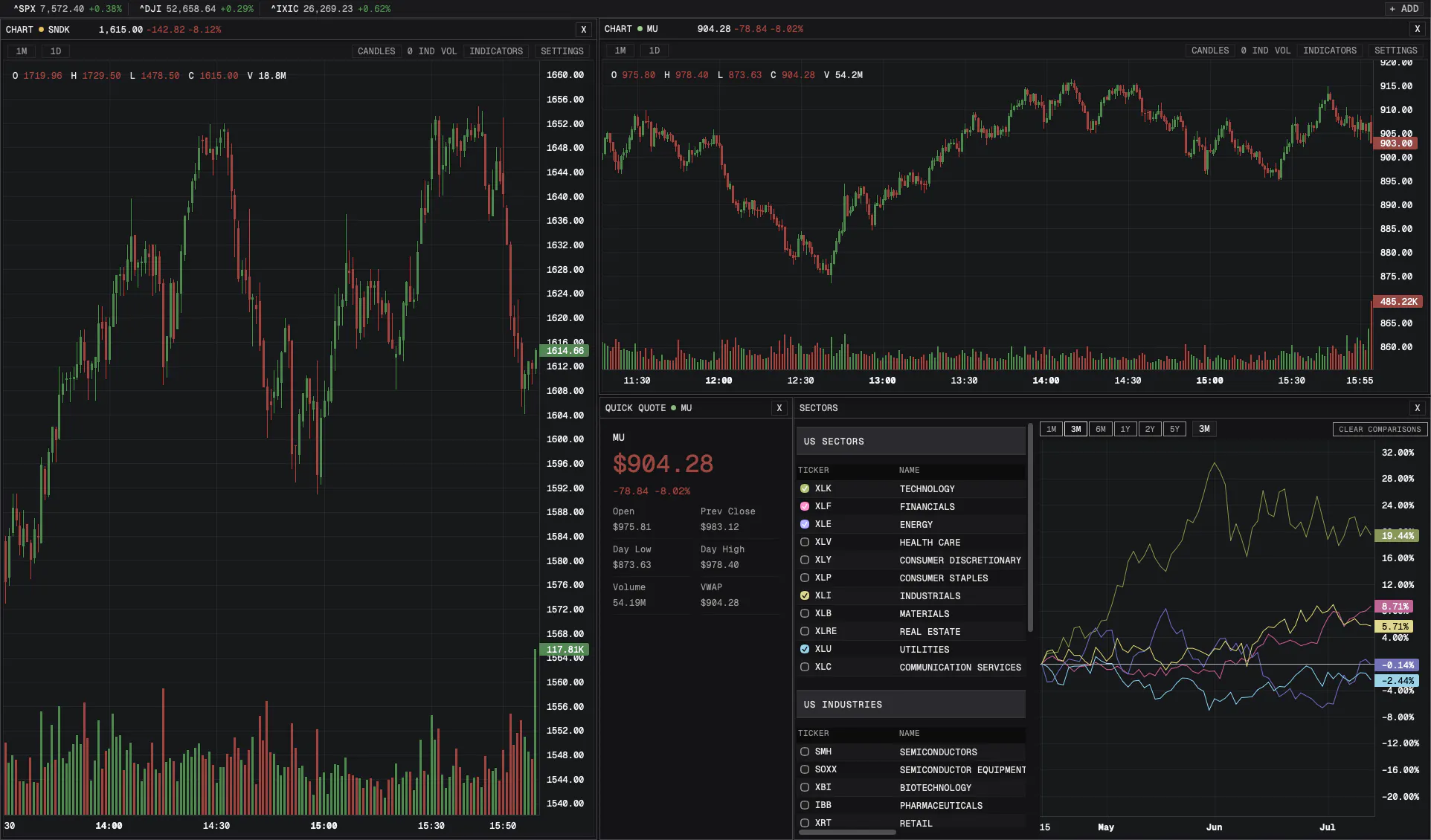The height and width of the screenshot is (840, 1431).
Task: Enable the XRT Retail checkbox
Action: click(x=805, y=823)
